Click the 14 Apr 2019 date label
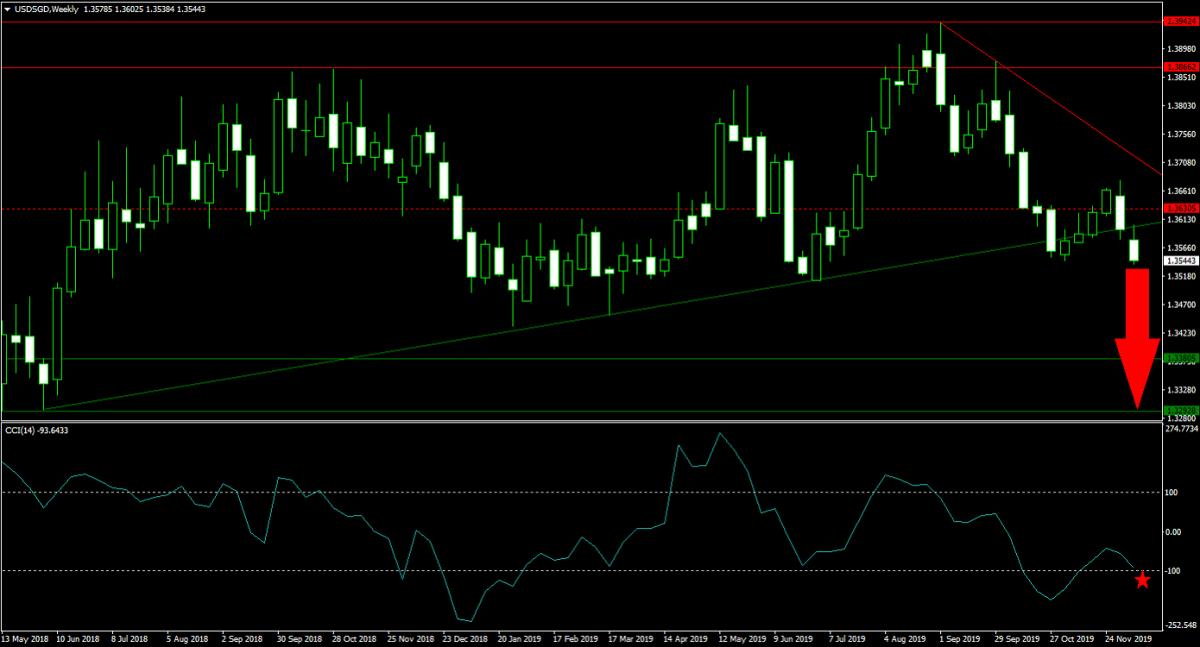1200x647 pixels. click(689, 637)
